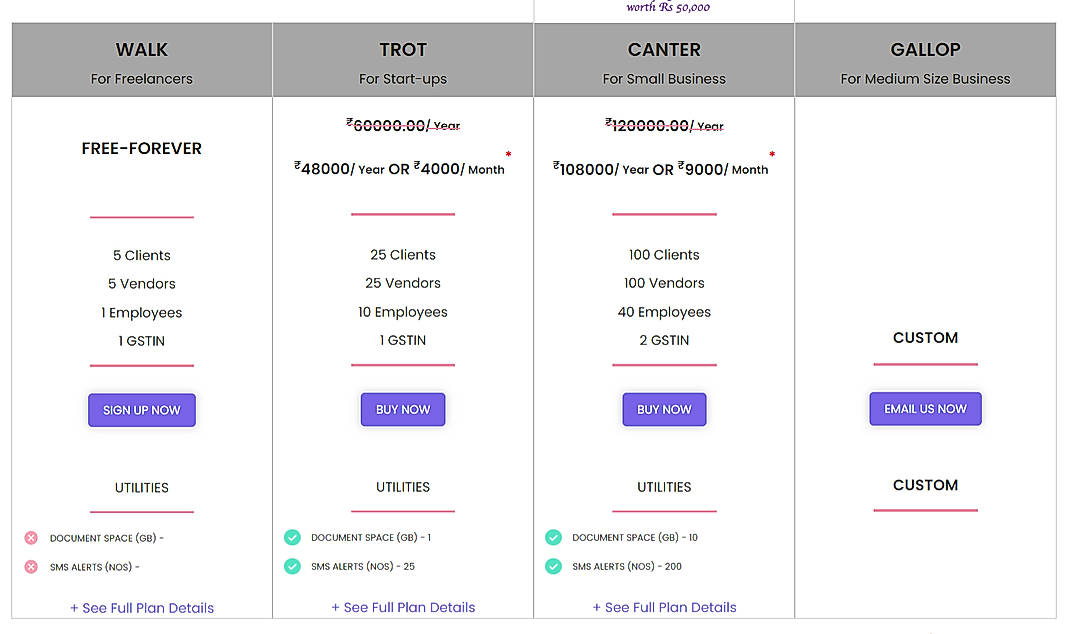Click SIGN UP NOW for the WALK plan

(141, 410)
